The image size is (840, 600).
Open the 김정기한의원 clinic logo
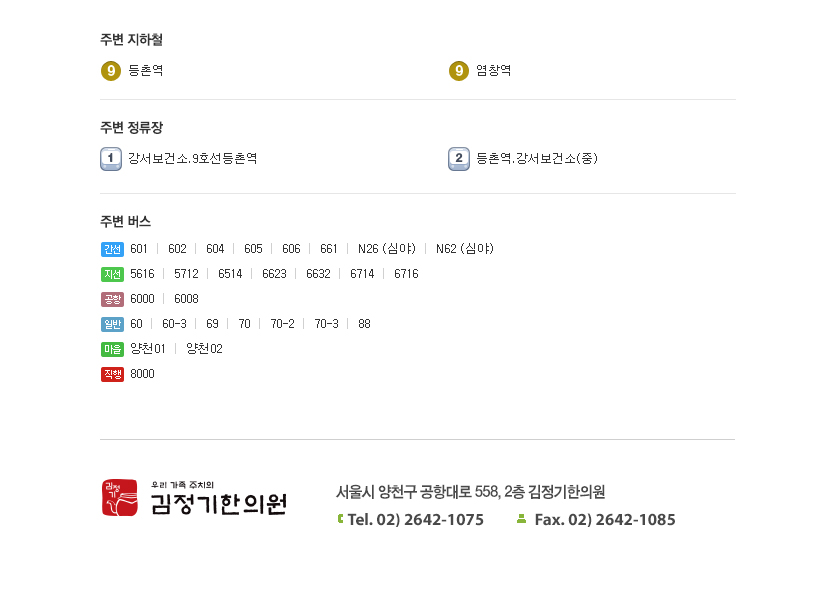tap(194, 498)
